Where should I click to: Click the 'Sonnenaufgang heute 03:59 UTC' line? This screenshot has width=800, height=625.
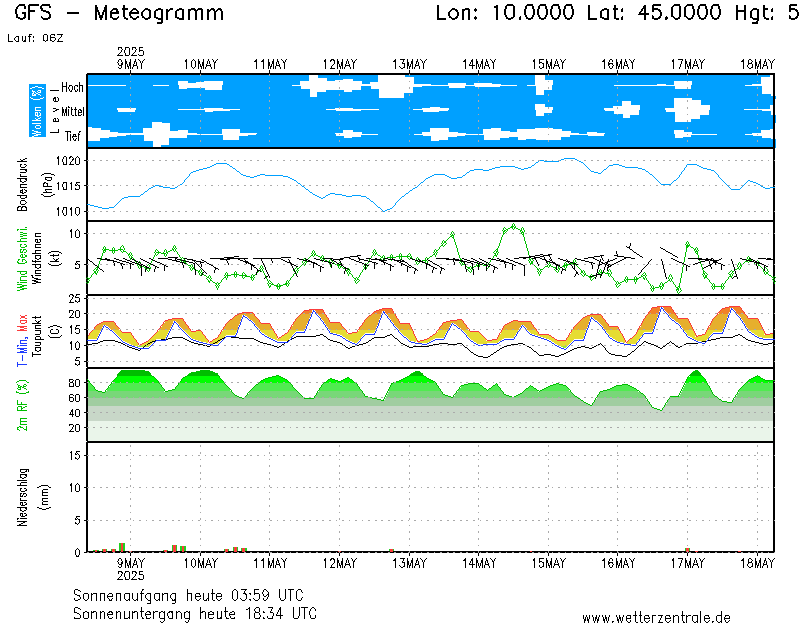pos(188,595)
